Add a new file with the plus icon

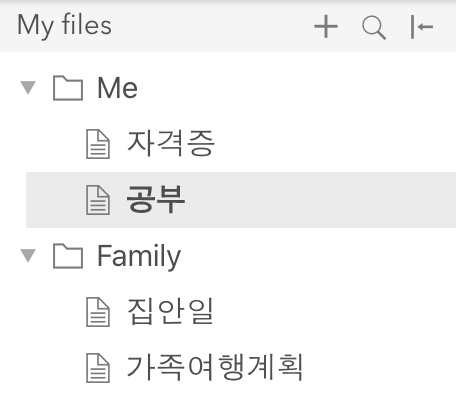(326, 26)
